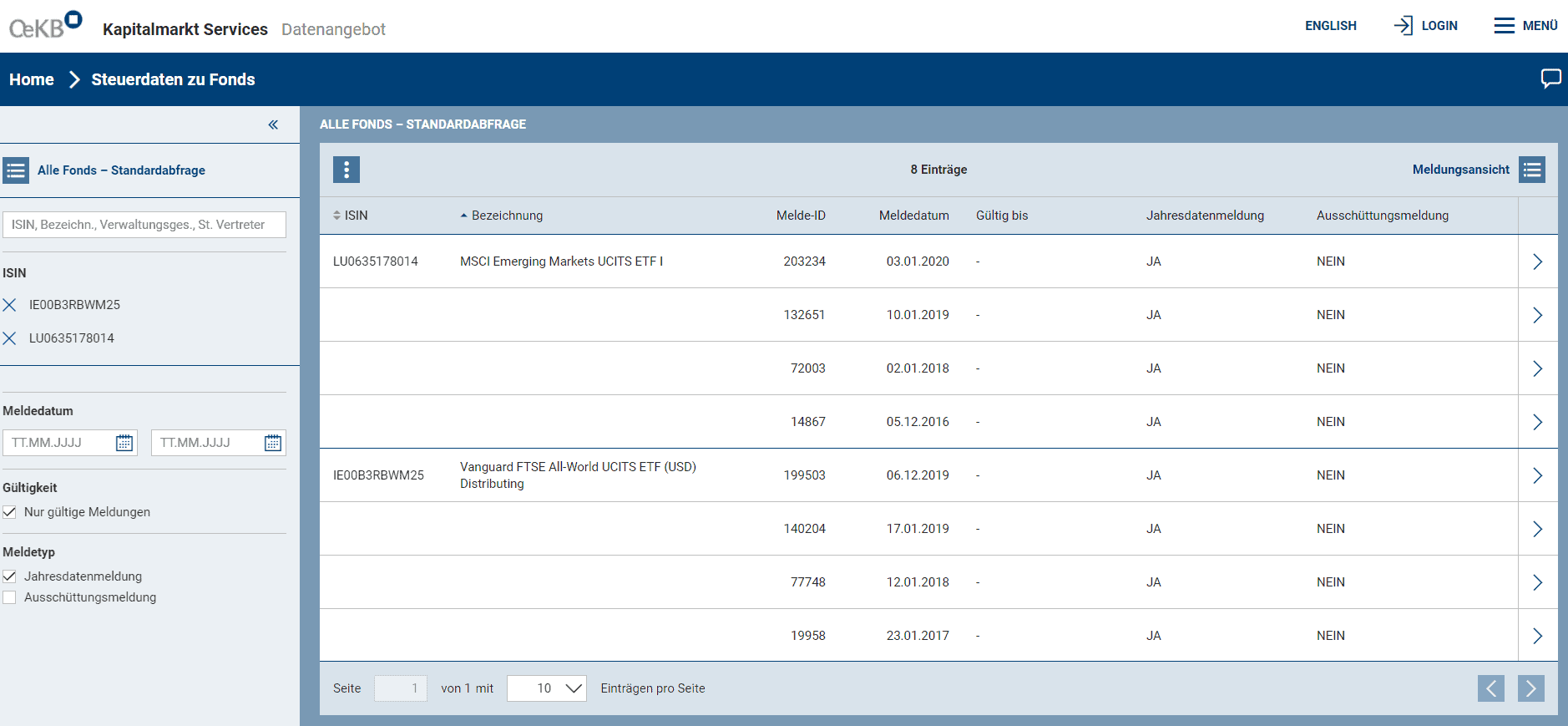Open calendar picker for Meldedatum start date
Screen dimensions: 1568x726
124,443
